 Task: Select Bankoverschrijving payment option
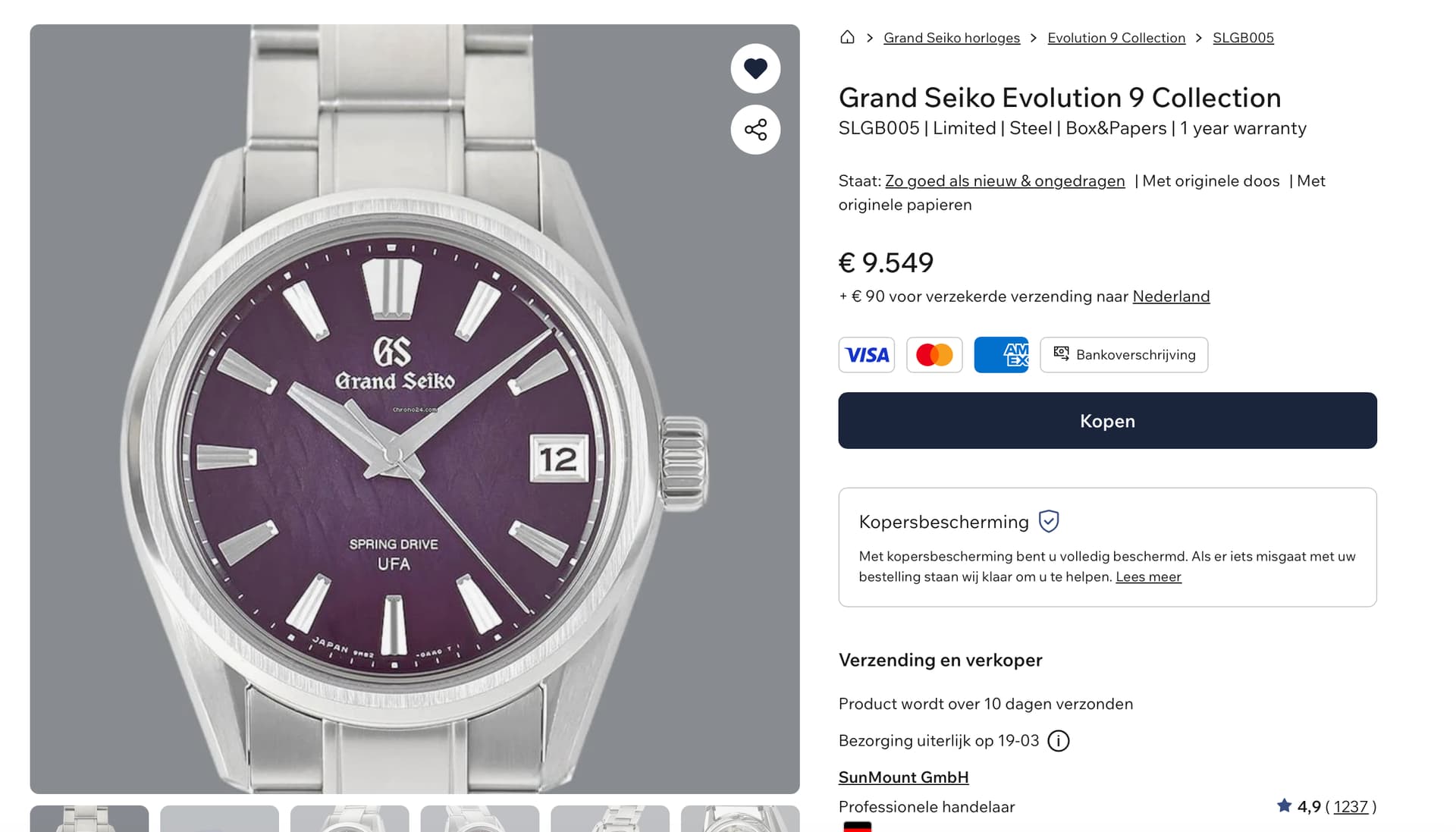coord(1124,355)
